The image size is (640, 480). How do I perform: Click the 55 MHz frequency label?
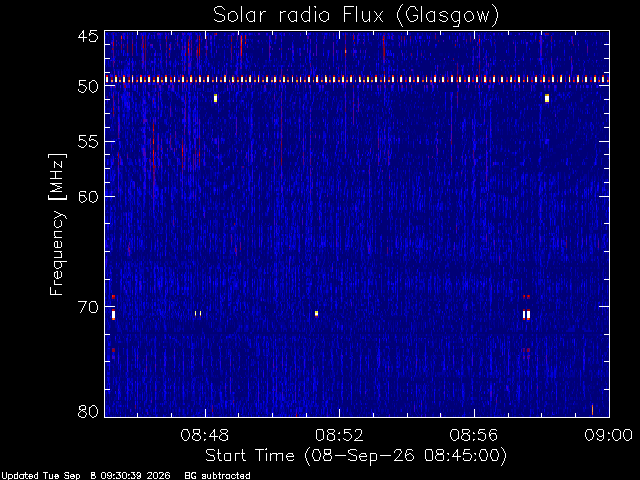[88, 142]
